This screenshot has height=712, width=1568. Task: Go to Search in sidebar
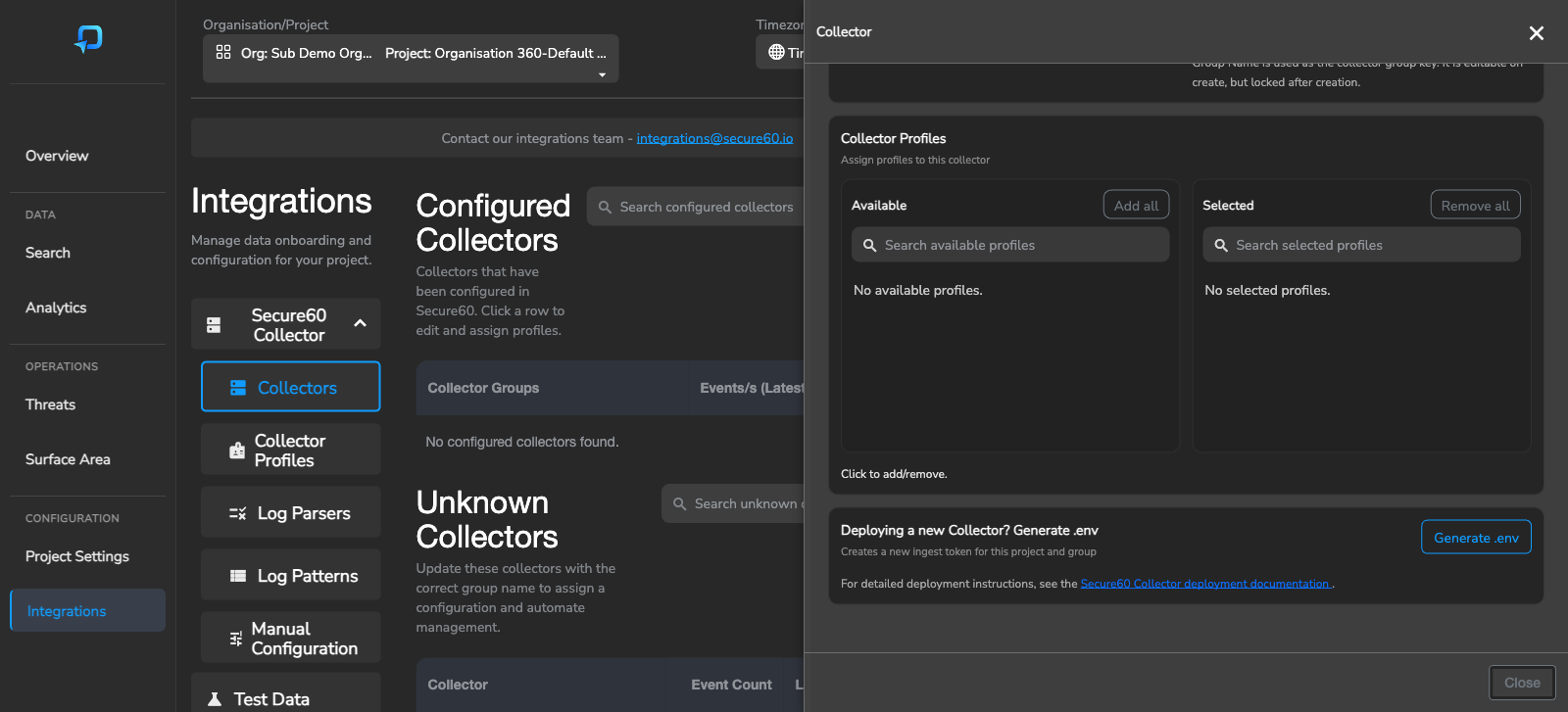[x=48, y=253]
